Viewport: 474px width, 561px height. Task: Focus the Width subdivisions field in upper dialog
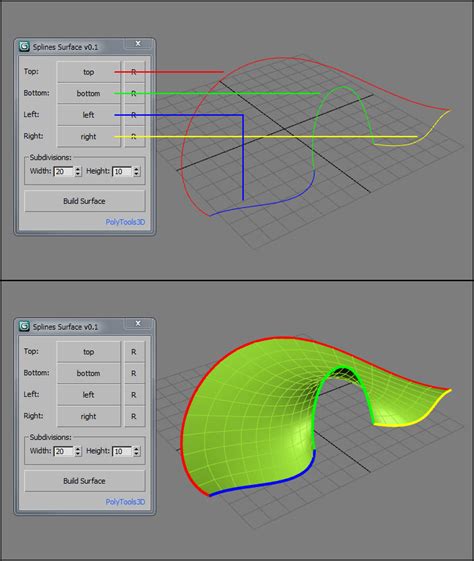(64, 171)
